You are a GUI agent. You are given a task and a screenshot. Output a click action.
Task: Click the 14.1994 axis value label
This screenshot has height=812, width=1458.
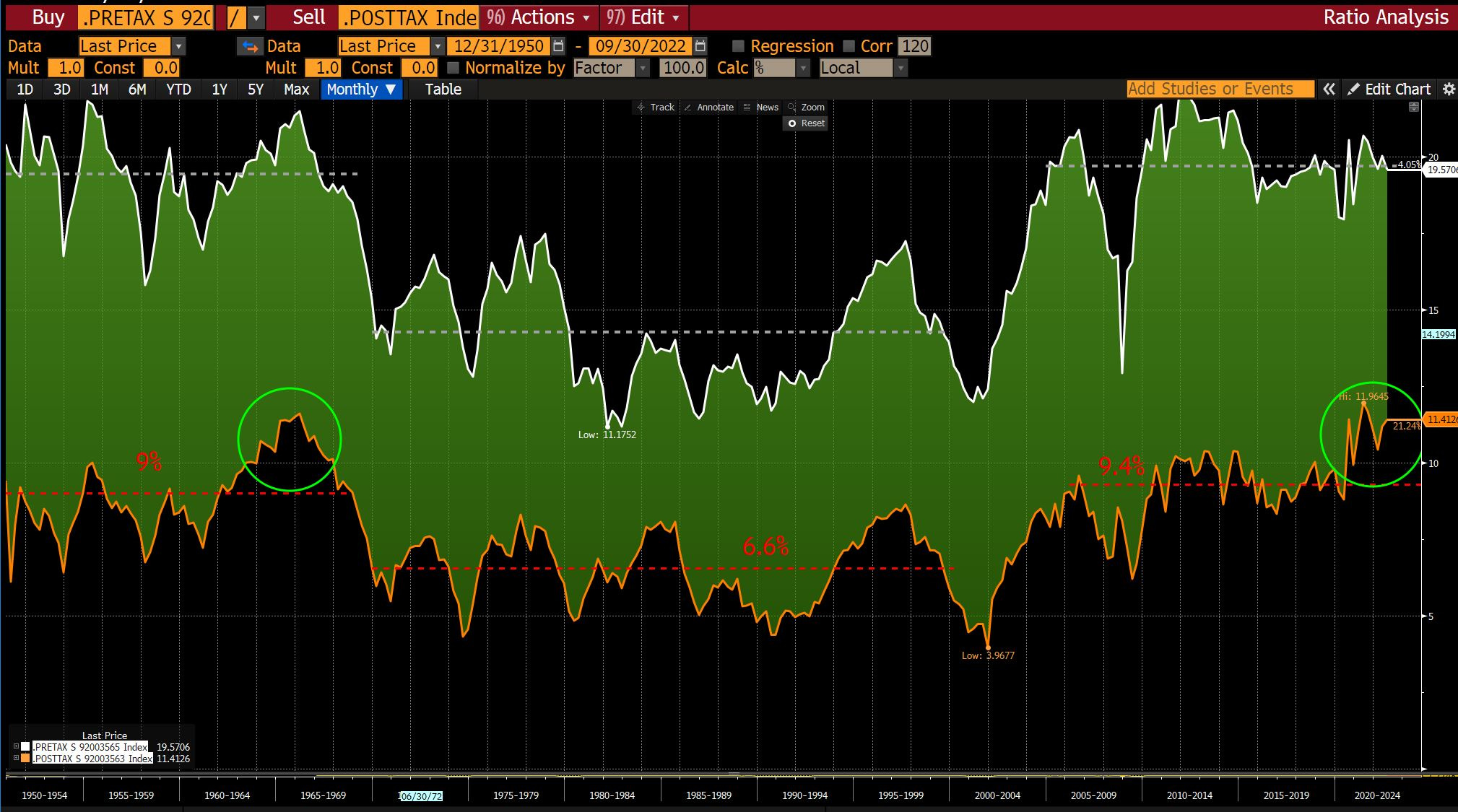(1439, 334)
